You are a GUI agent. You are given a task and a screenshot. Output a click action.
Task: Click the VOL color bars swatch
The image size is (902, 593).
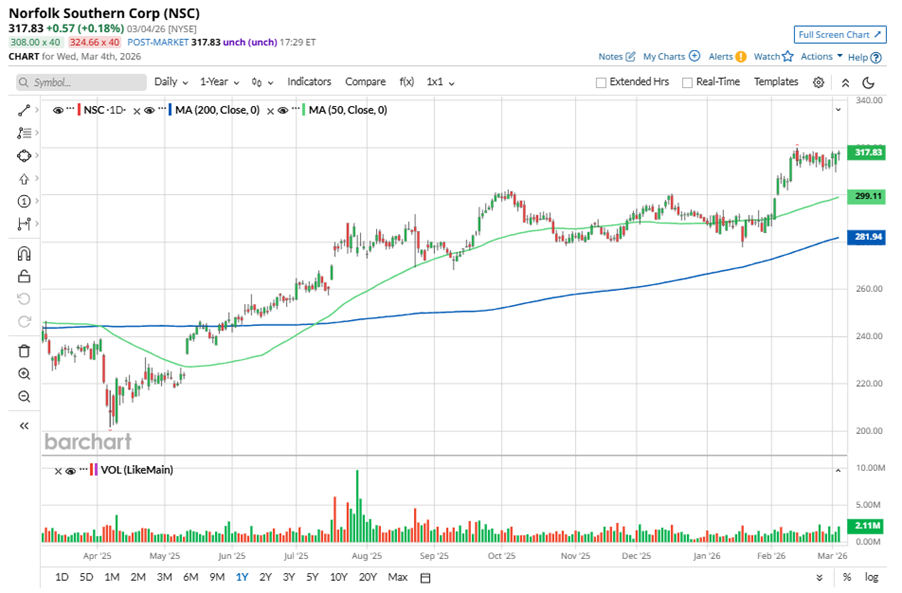94,470
